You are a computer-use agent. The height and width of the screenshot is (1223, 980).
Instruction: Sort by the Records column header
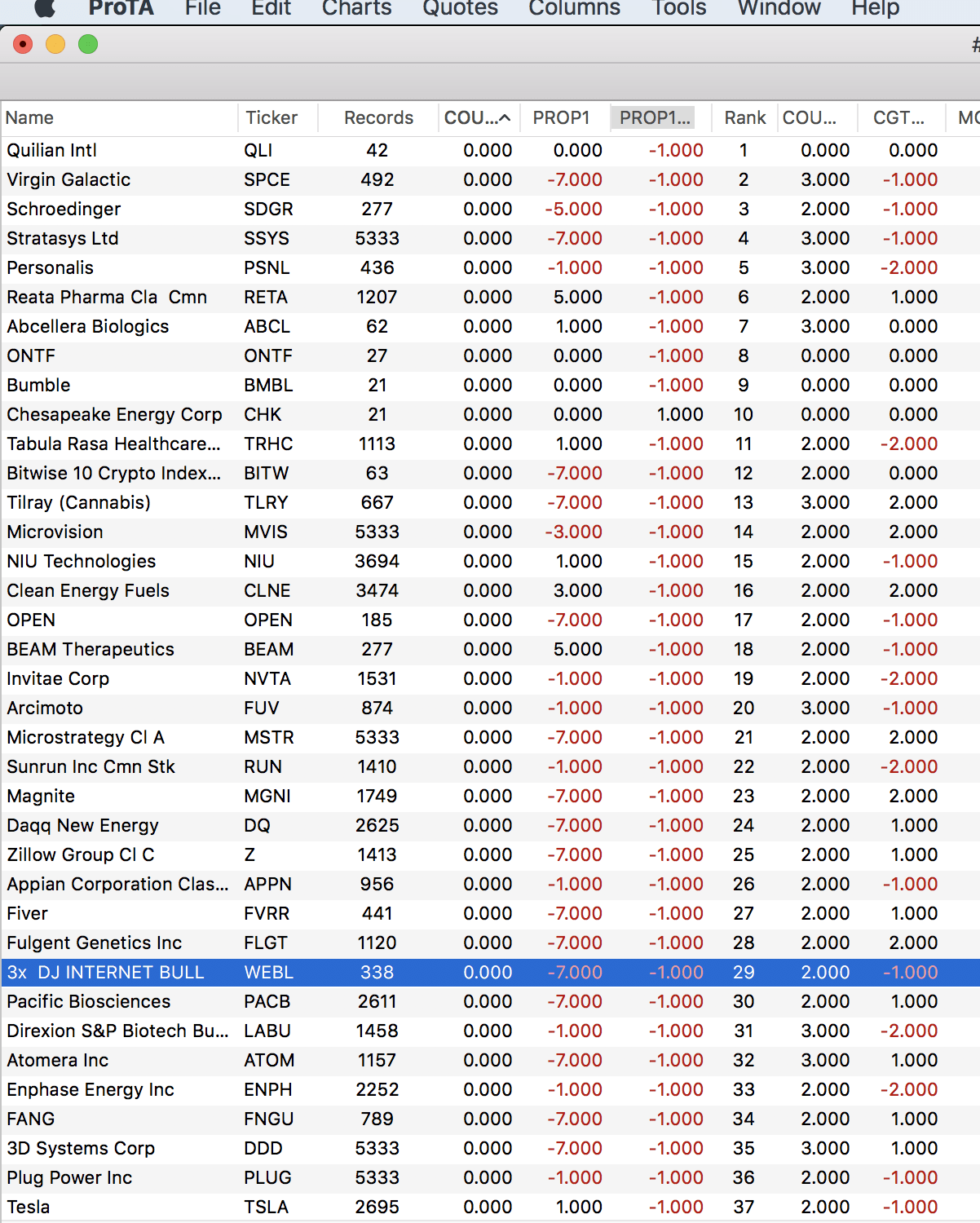(377, 117)
